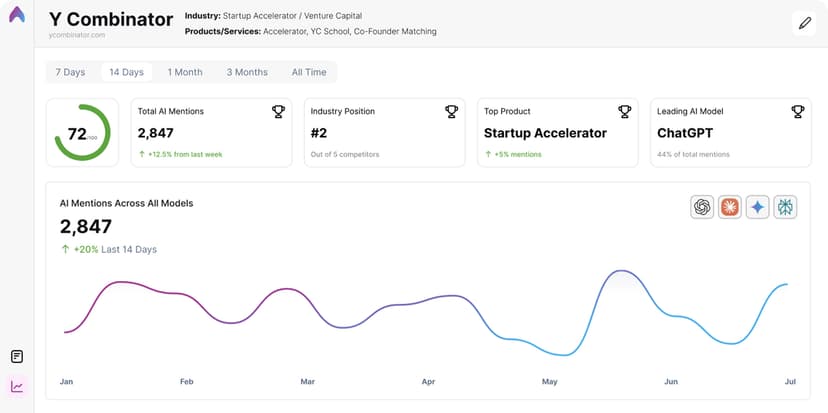
Task: Click trophy icon on Top Product card
Action: click(x=625, y=111)
